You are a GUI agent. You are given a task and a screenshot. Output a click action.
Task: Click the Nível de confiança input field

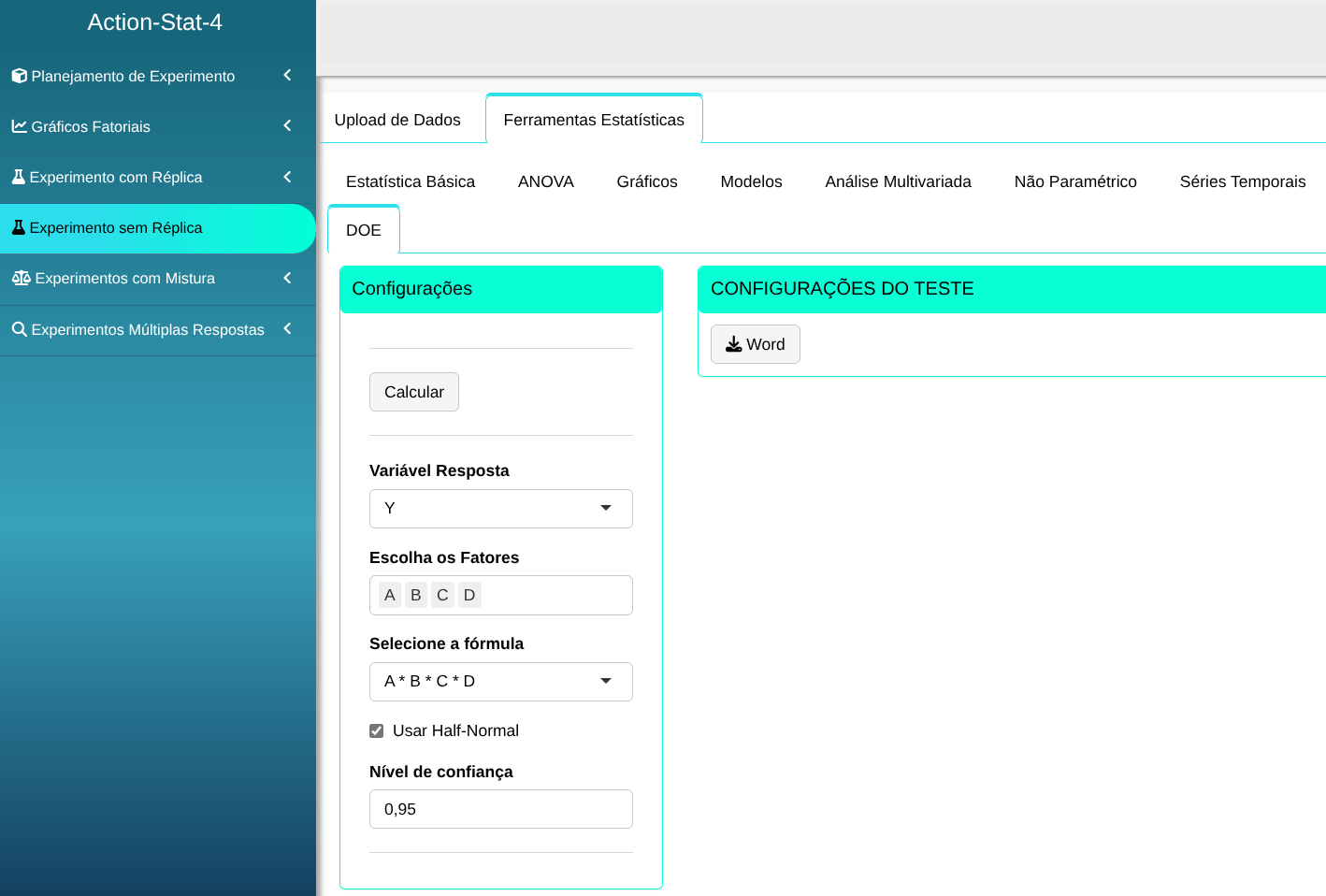tap(500, 809)
